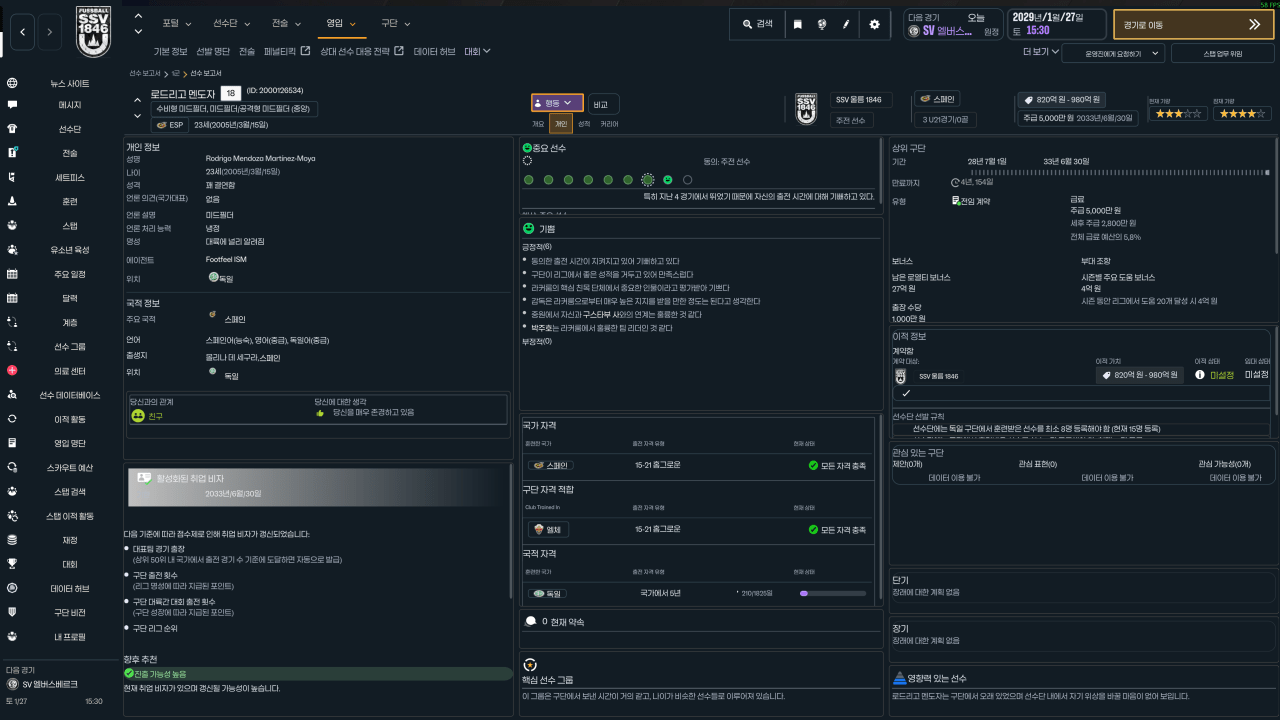
Task: Click the 의료 센터 red cross icon
Action: [x=12, y=371]
